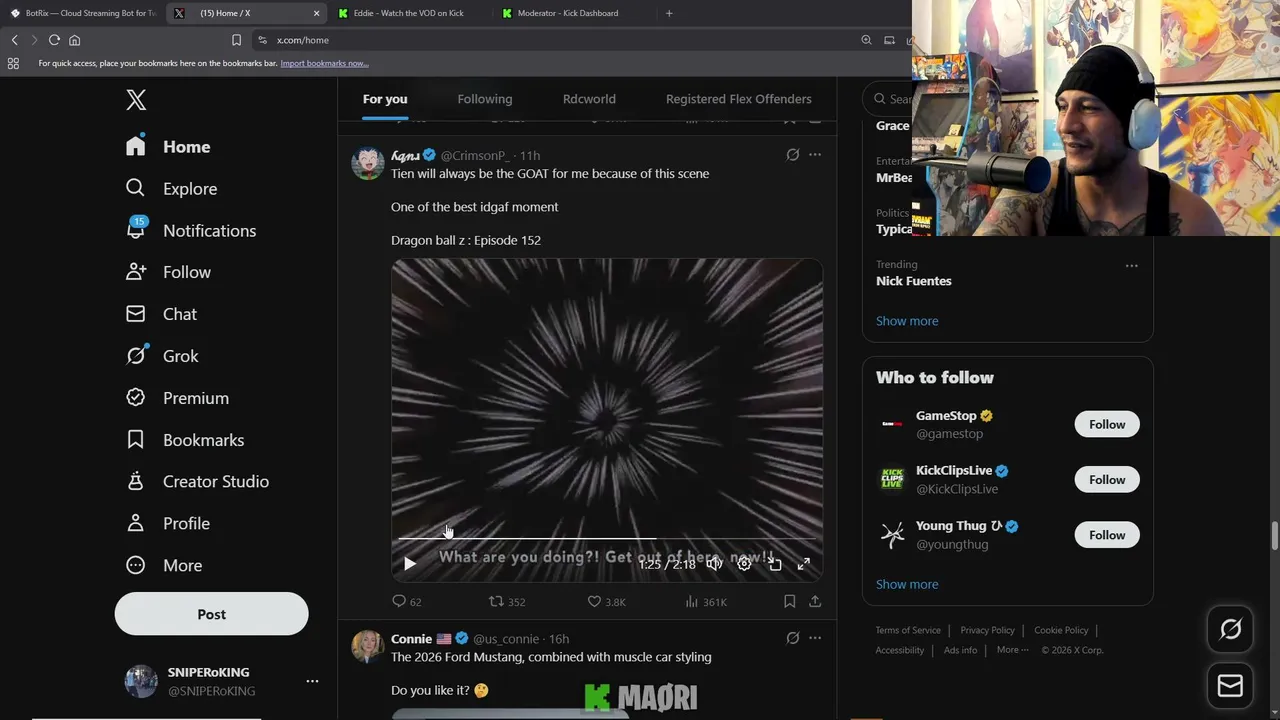Open Bookmarks page
Image resolution: width=1280 pixels, height=720 pixels.
185,440
